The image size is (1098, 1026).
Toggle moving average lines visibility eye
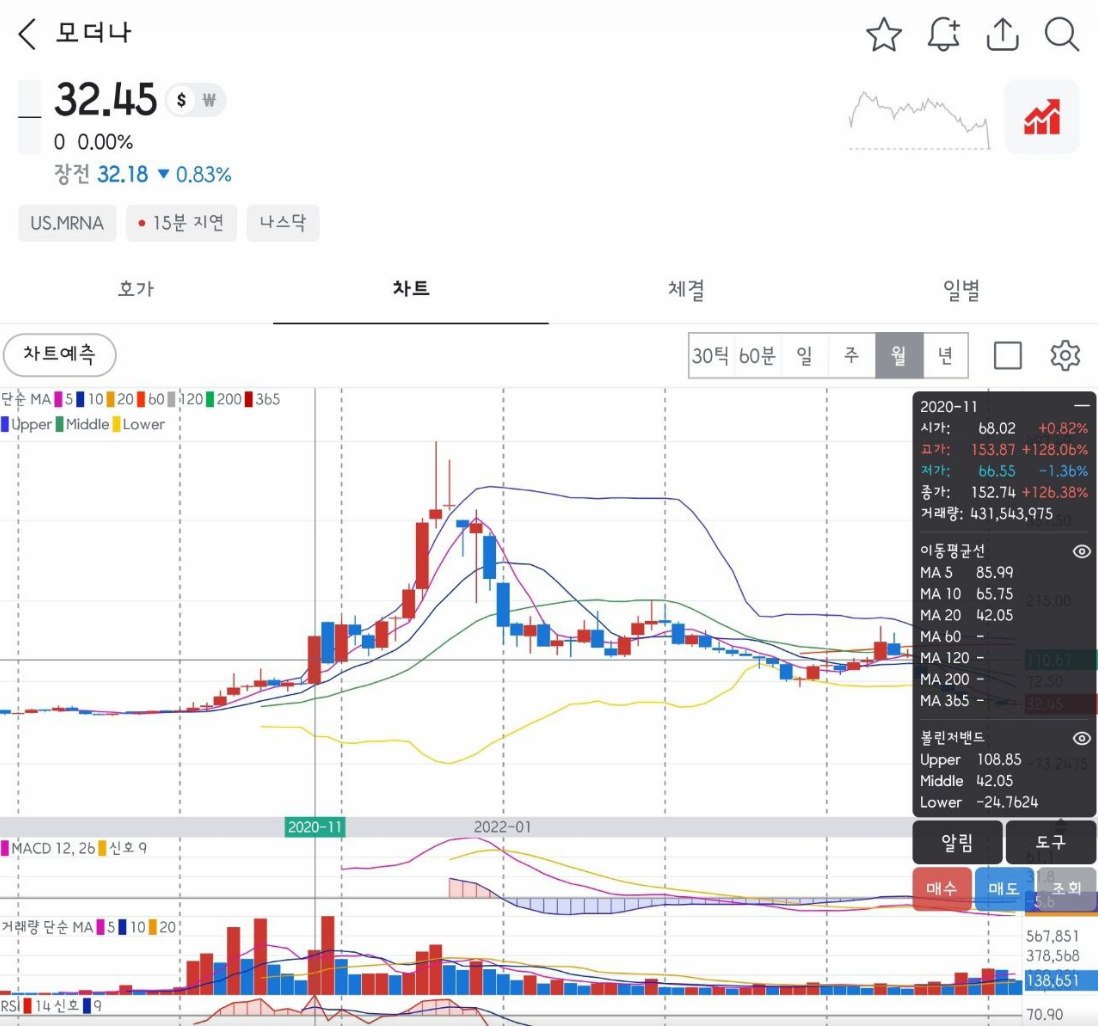pyautogui.click(x=1082, y=551)
